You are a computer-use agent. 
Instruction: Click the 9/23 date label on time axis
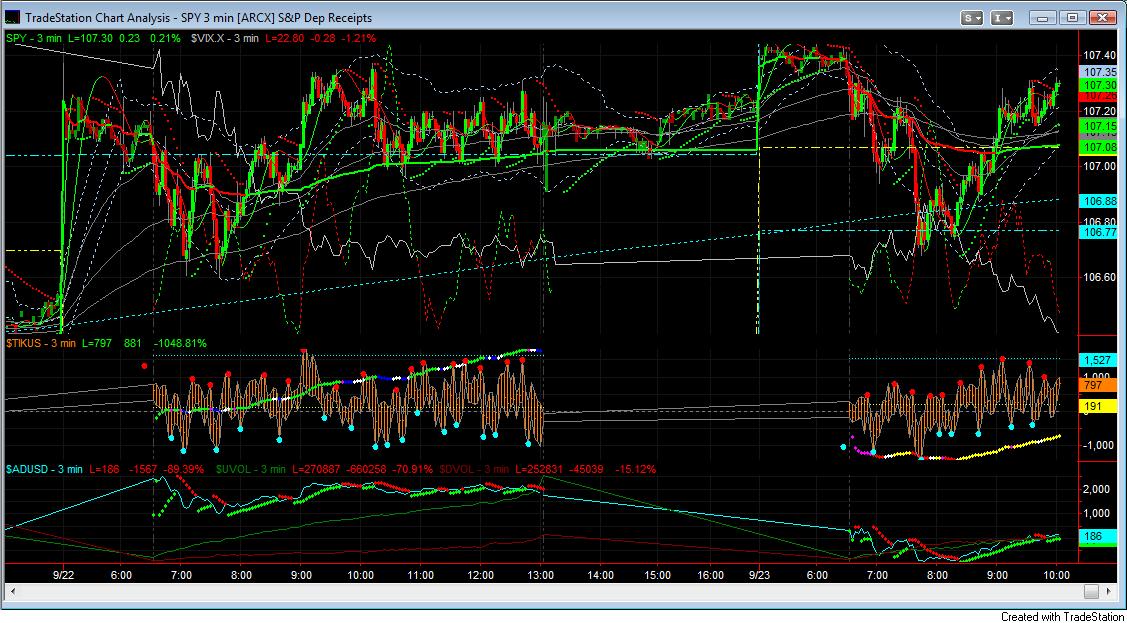[x=762, y=575]
